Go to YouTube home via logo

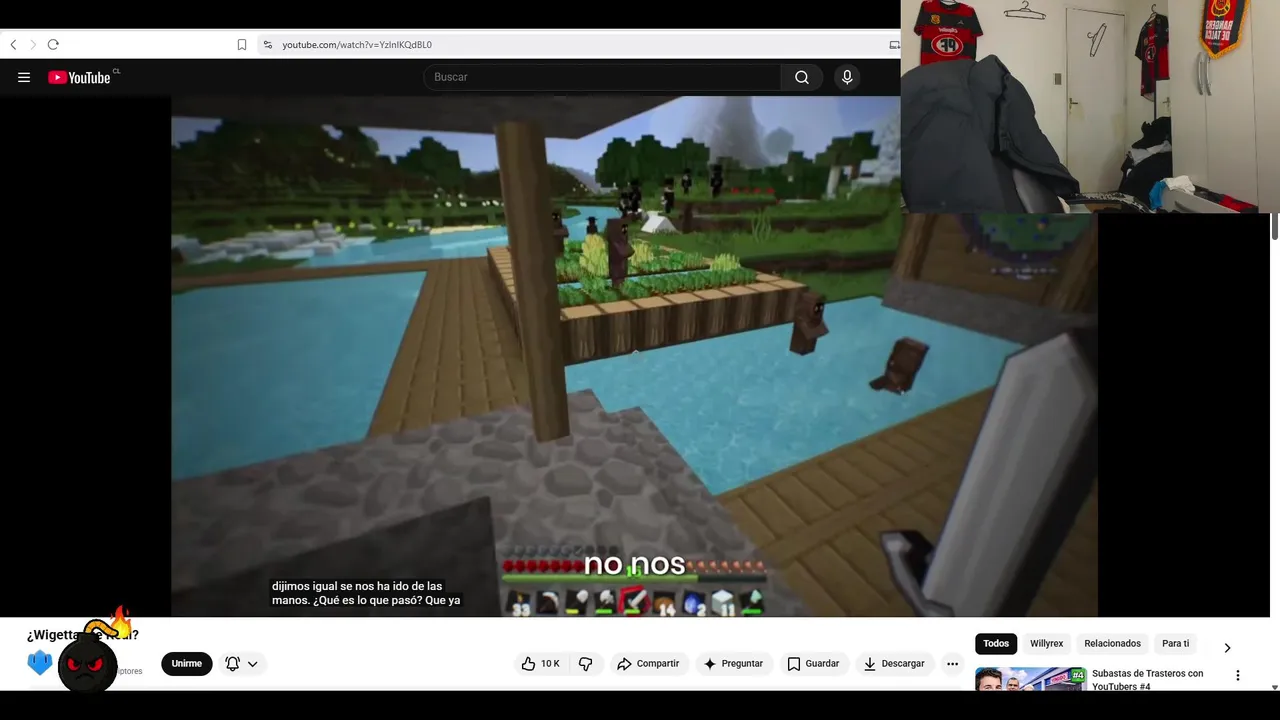tap(80, 77)
